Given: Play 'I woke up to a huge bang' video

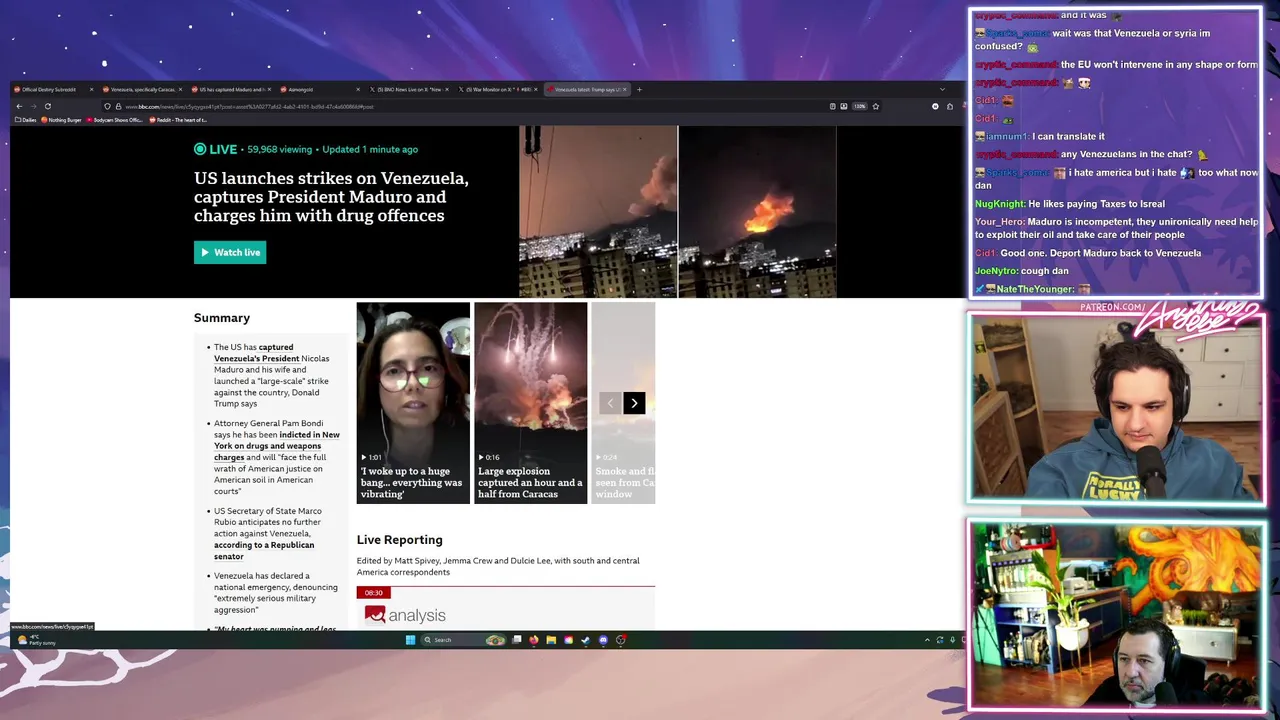Looking at the screenshot, I should [x=413, y=403].
